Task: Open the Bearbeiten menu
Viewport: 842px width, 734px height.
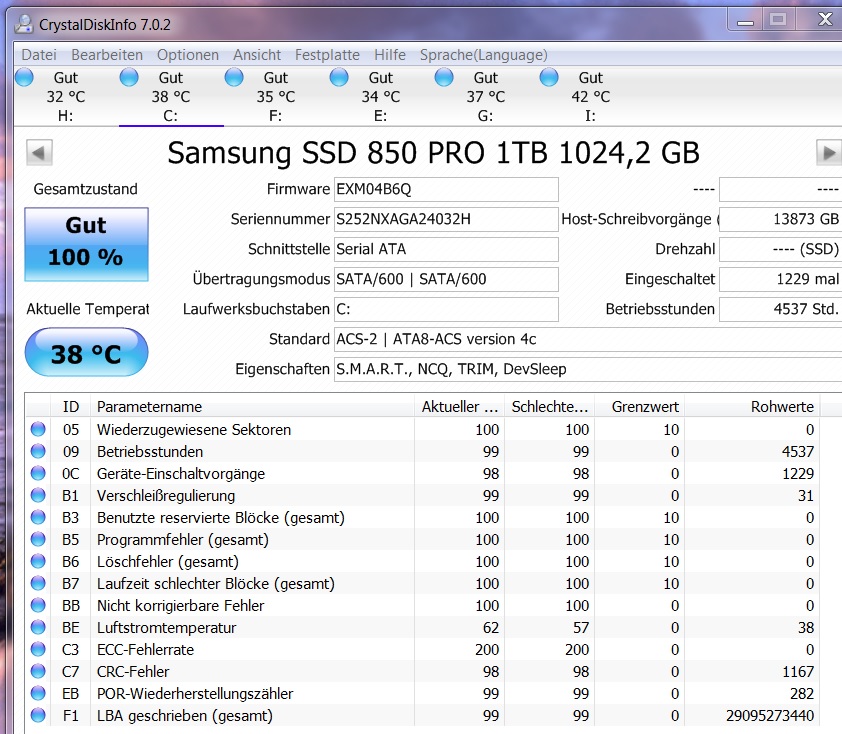Action: (107, 55)
